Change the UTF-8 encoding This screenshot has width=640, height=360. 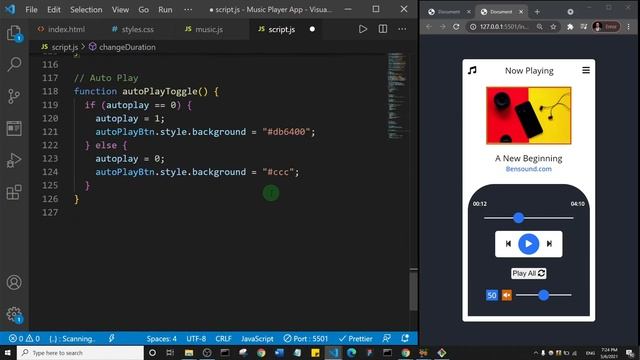(196, 338)
